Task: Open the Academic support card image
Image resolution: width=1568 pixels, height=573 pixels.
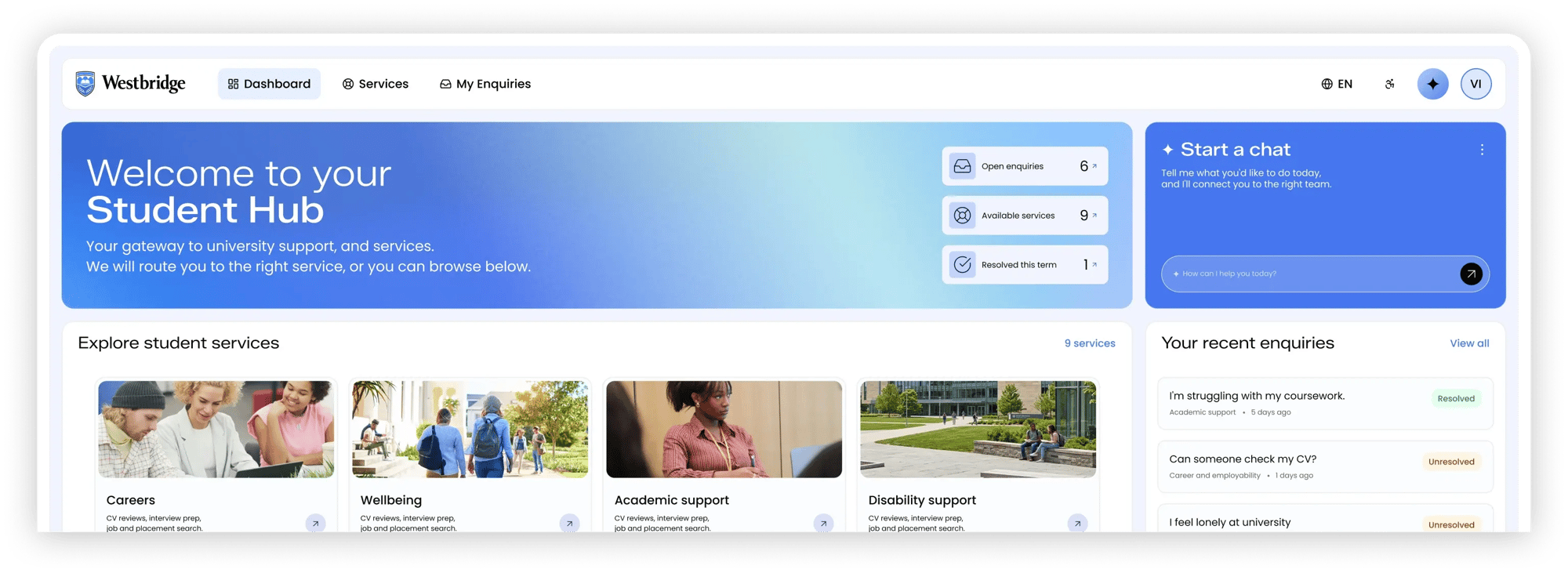Action: [724, 430]
